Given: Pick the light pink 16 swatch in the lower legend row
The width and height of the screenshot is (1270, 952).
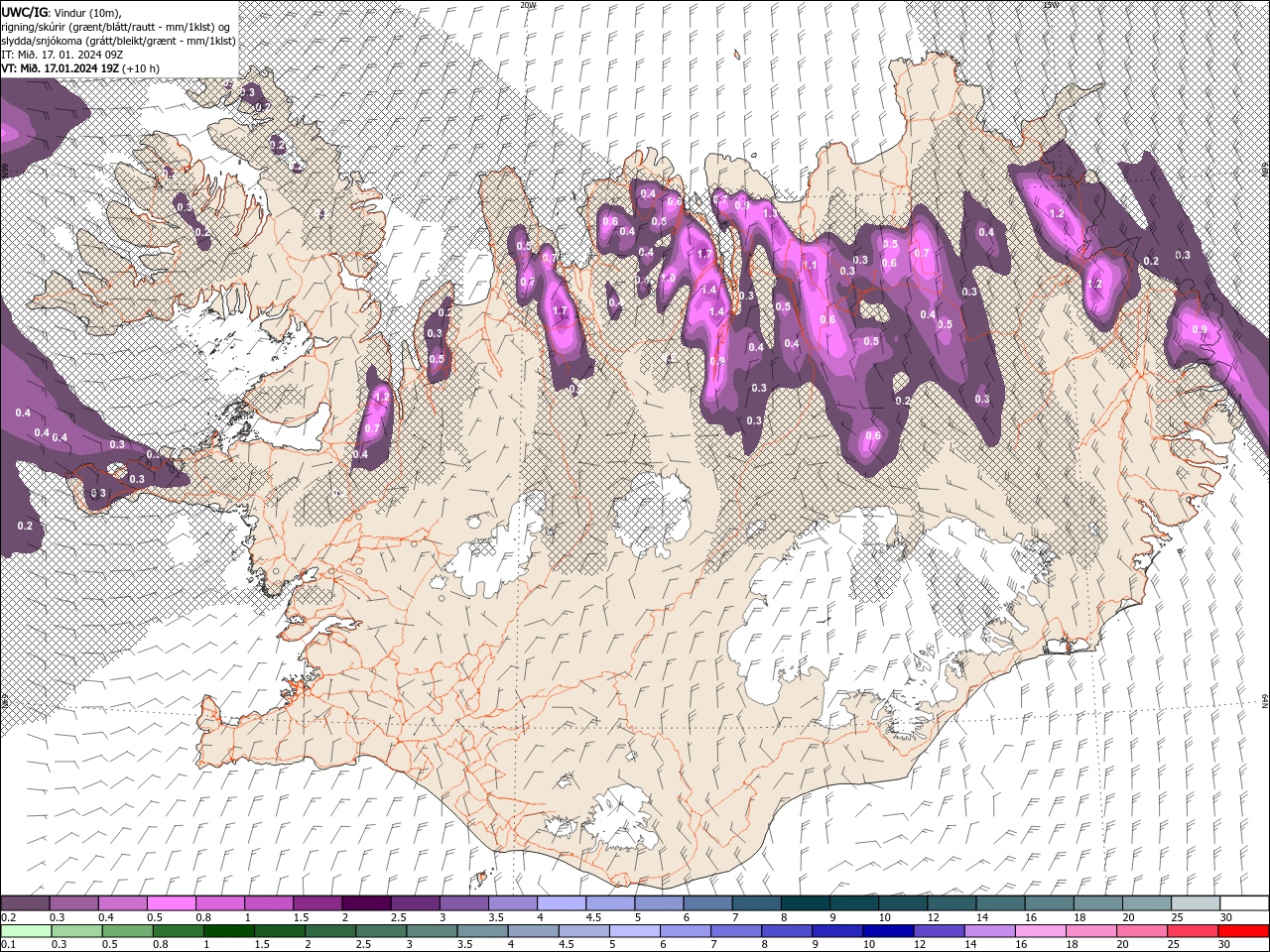Looking at the screenshot, I should (1041, 930).
